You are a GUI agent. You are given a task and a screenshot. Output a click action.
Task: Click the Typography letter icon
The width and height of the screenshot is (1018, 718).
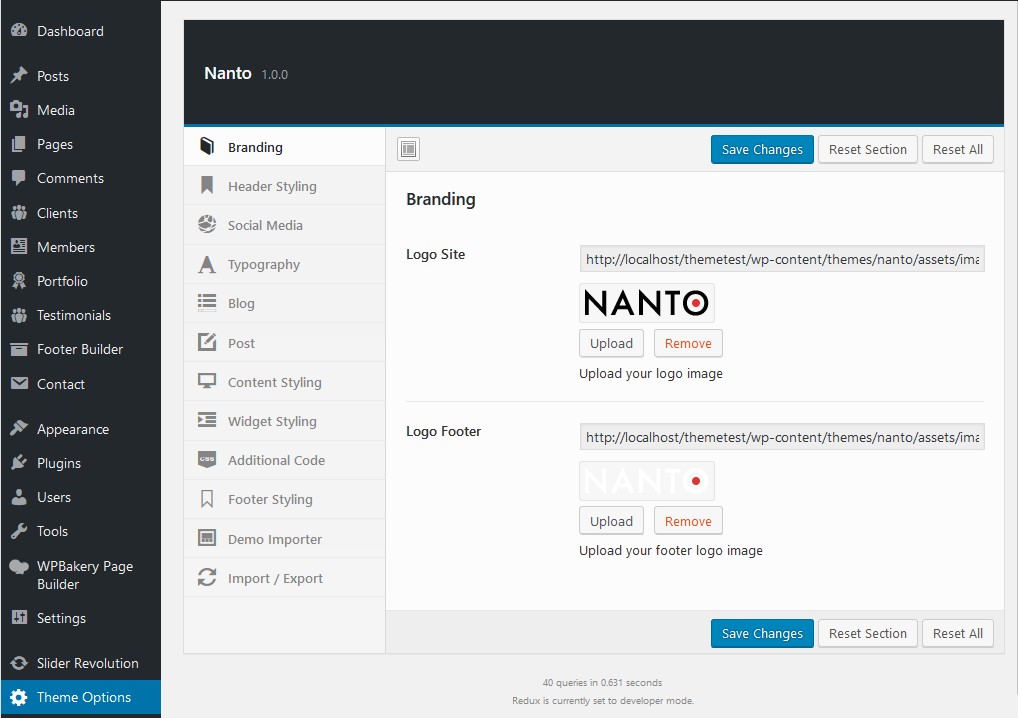[x=207, y=265]
